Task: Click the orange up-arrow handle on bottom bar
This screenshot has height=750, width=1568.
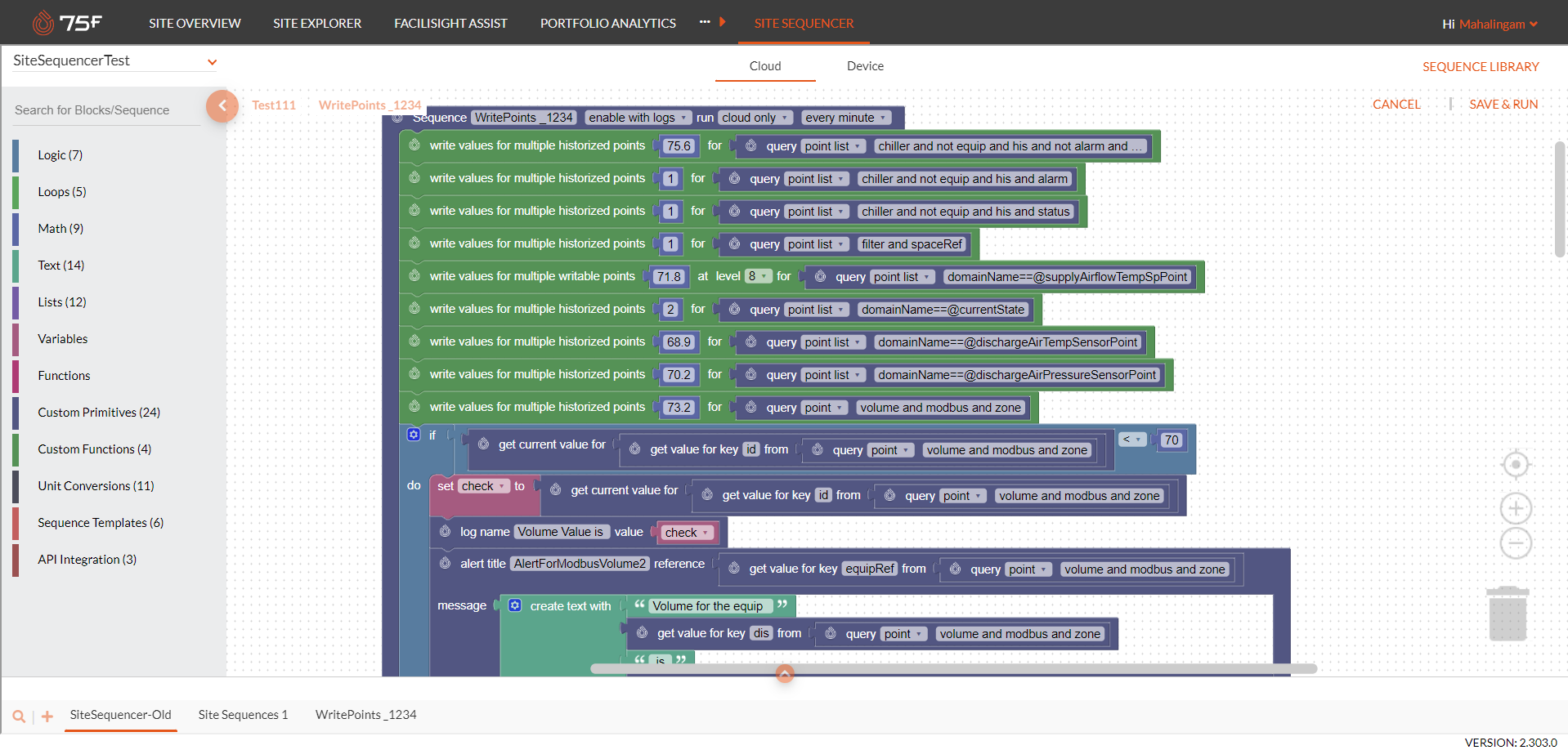Action: (x=785, y=674)
